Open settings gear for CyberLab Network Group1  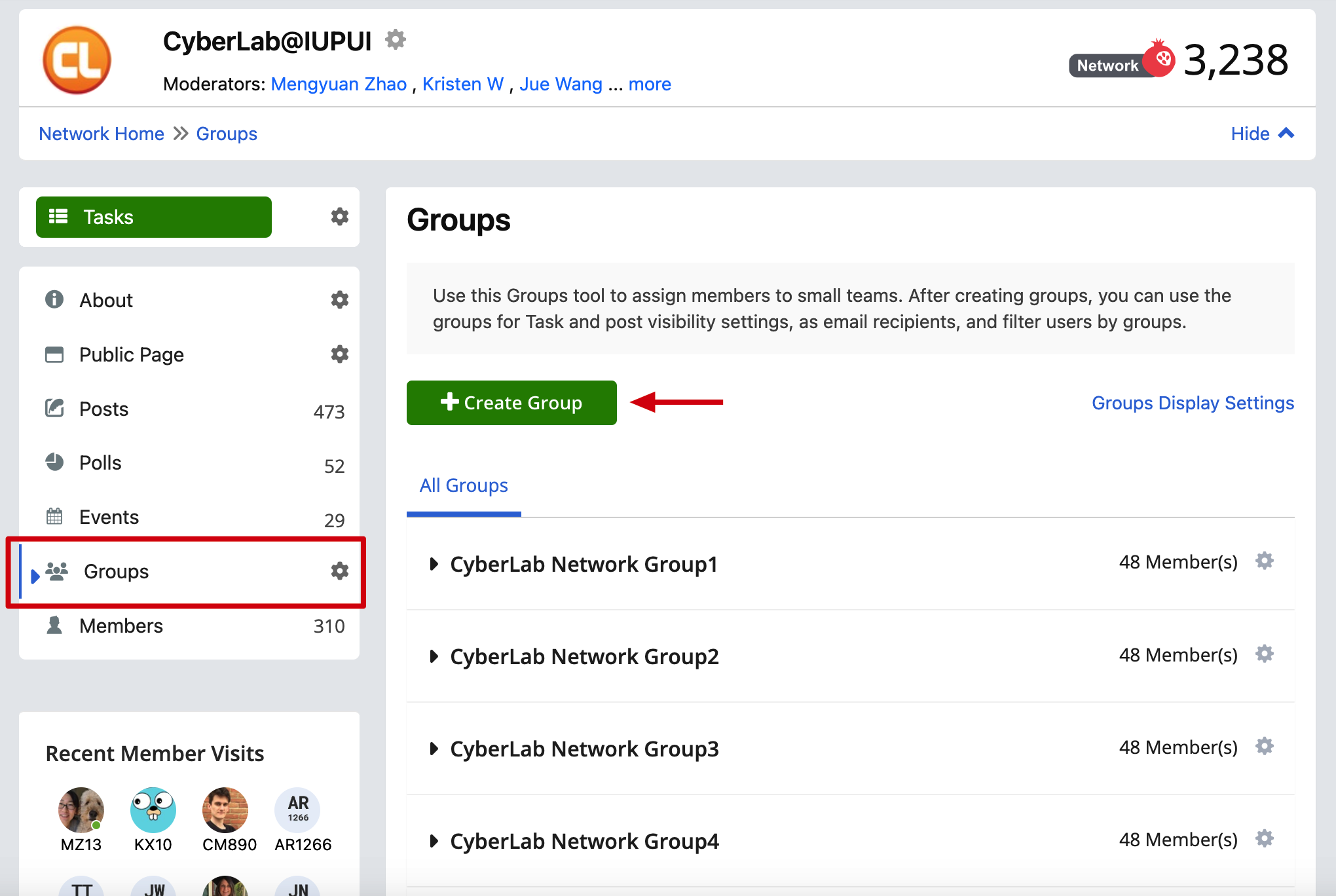pyautogui.click(x=1265, y=561)
